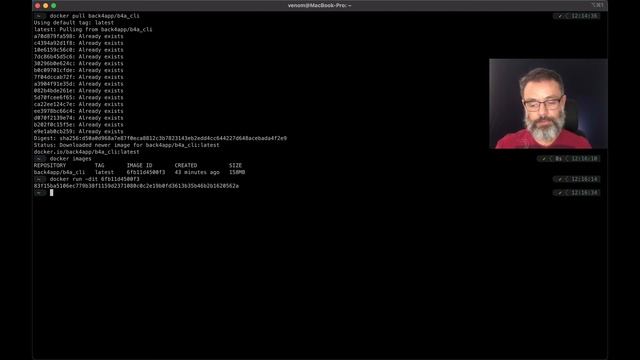Image resolution: width=640 pixels, height=360 pixels.
Task: Click the pane shortcut indicator in the title bar
Action: (x=597, y=5)
